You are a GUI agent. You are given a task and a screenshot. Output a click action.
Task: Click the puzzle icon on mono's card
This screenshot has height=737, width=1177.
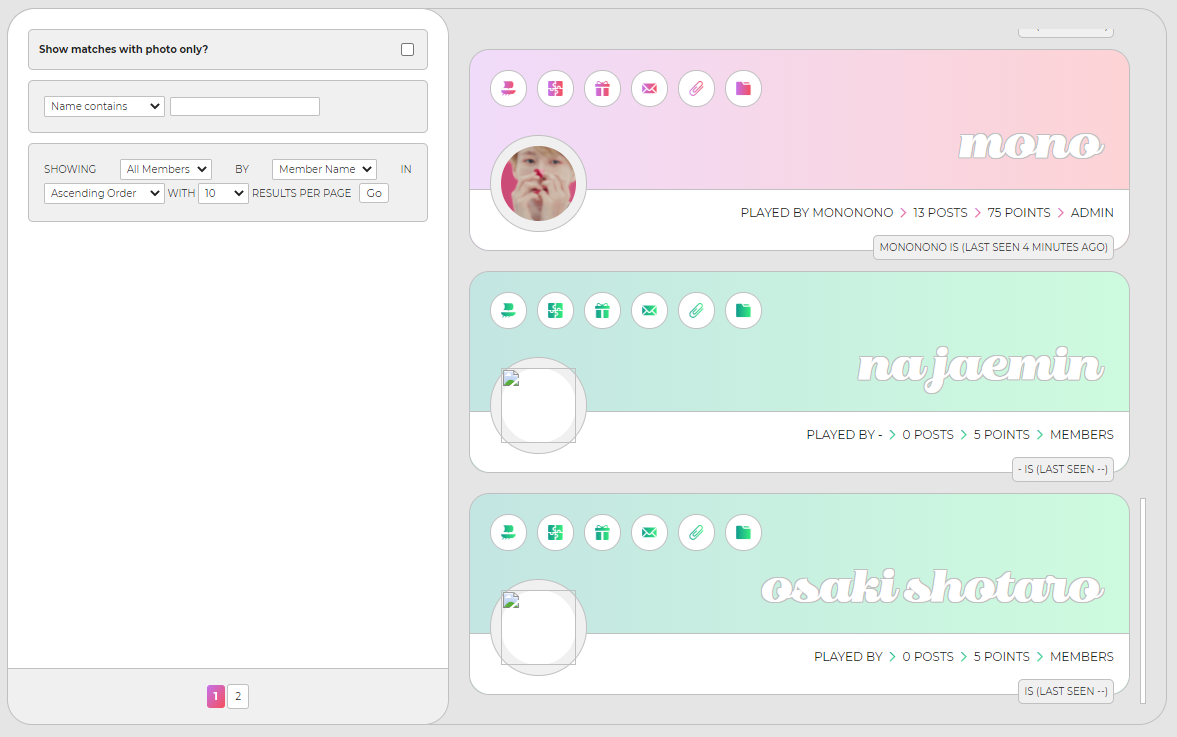pos(555,89)
